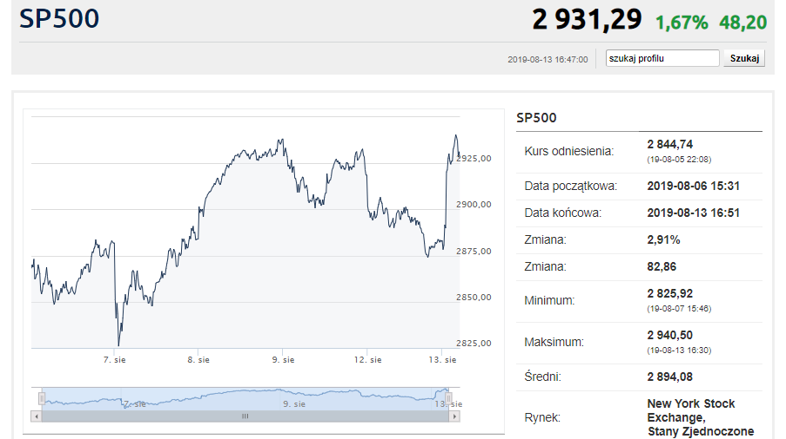
Task: Click the '7. sie' date label on the chart axis
Action: pyautogui.click(x=114, y=360)
